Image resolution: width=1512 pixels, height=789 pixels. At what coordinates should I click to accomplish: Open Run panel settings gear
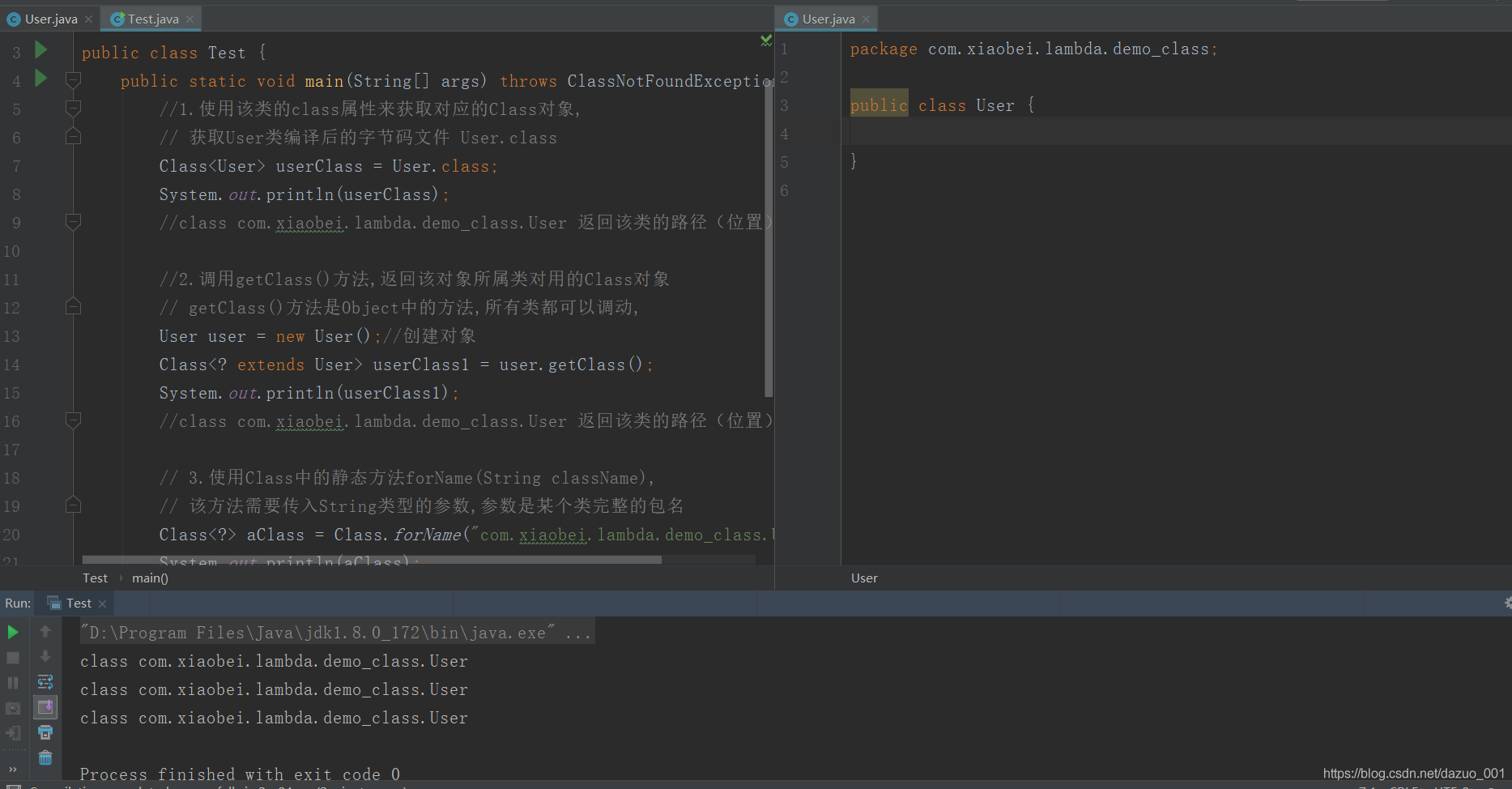pos(1507,603)
